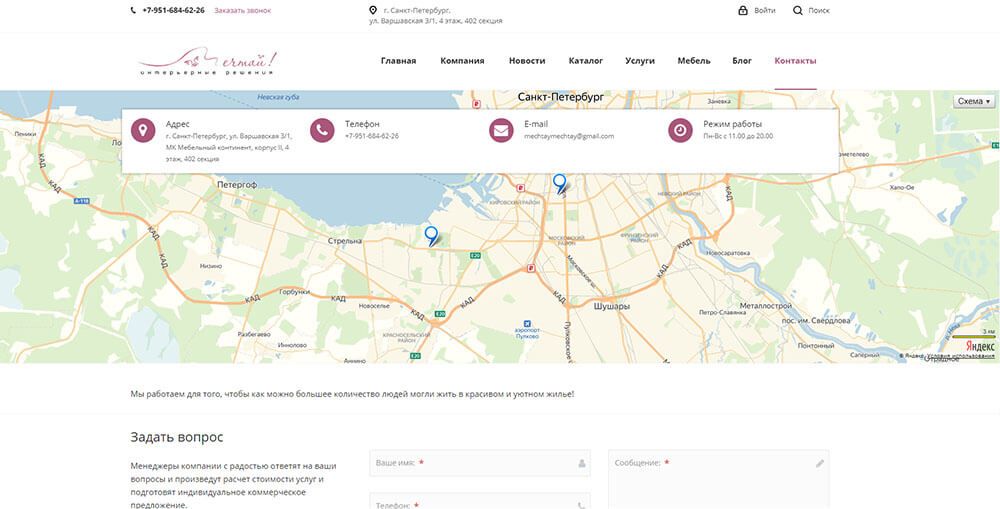
Task: Click the lock icon beside Войти
Action: tap(743, 10)
